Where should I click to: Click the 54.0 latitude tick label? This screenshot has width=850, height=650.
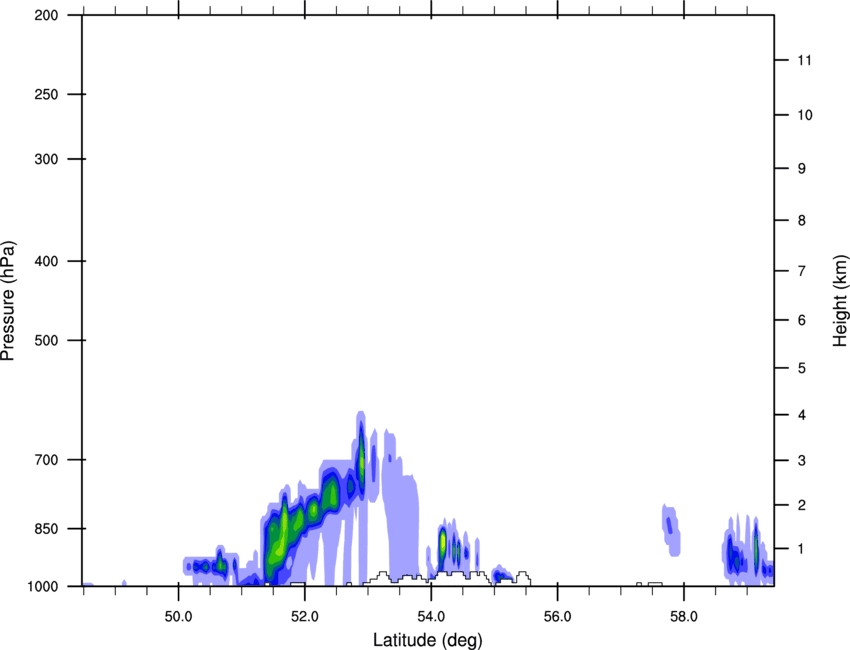tap(432, 617)
